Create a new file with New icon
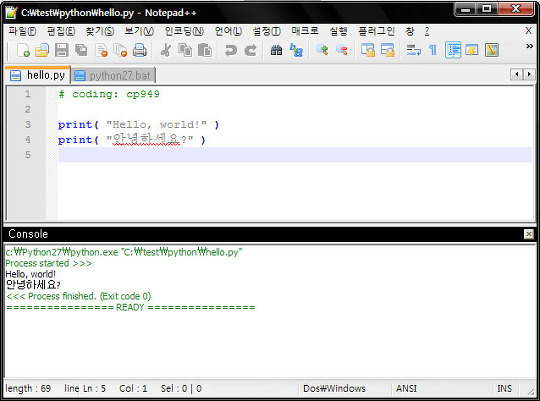 (x=23, y=50)
